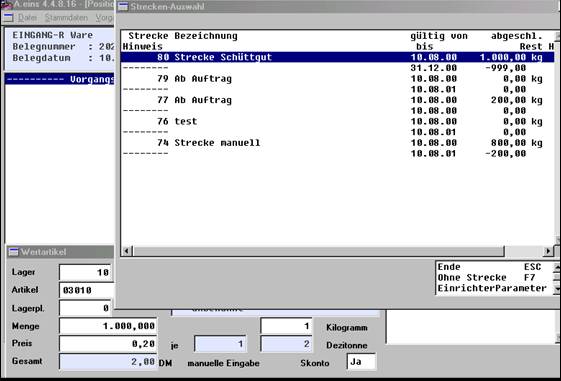Screen dimensions: 561x381
Task: Click the Preis input field
Action: (x=108, y=343)
